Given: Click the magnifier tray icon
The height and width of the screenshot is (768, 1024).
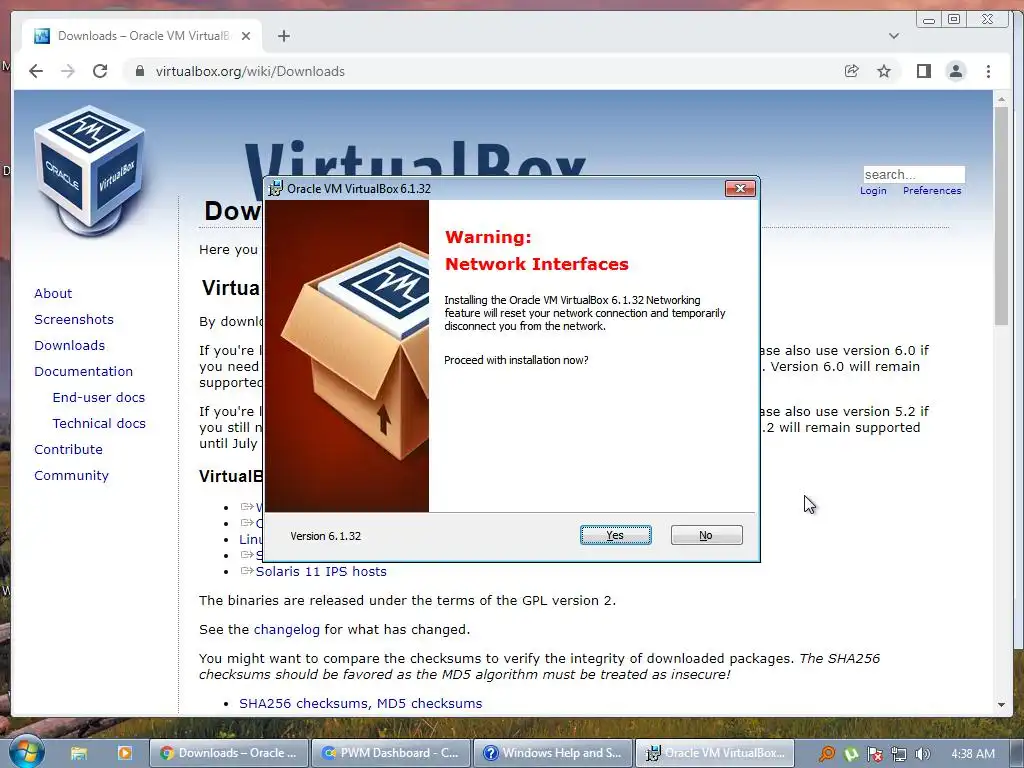Looking at the screenshot, I should point(827,754).
